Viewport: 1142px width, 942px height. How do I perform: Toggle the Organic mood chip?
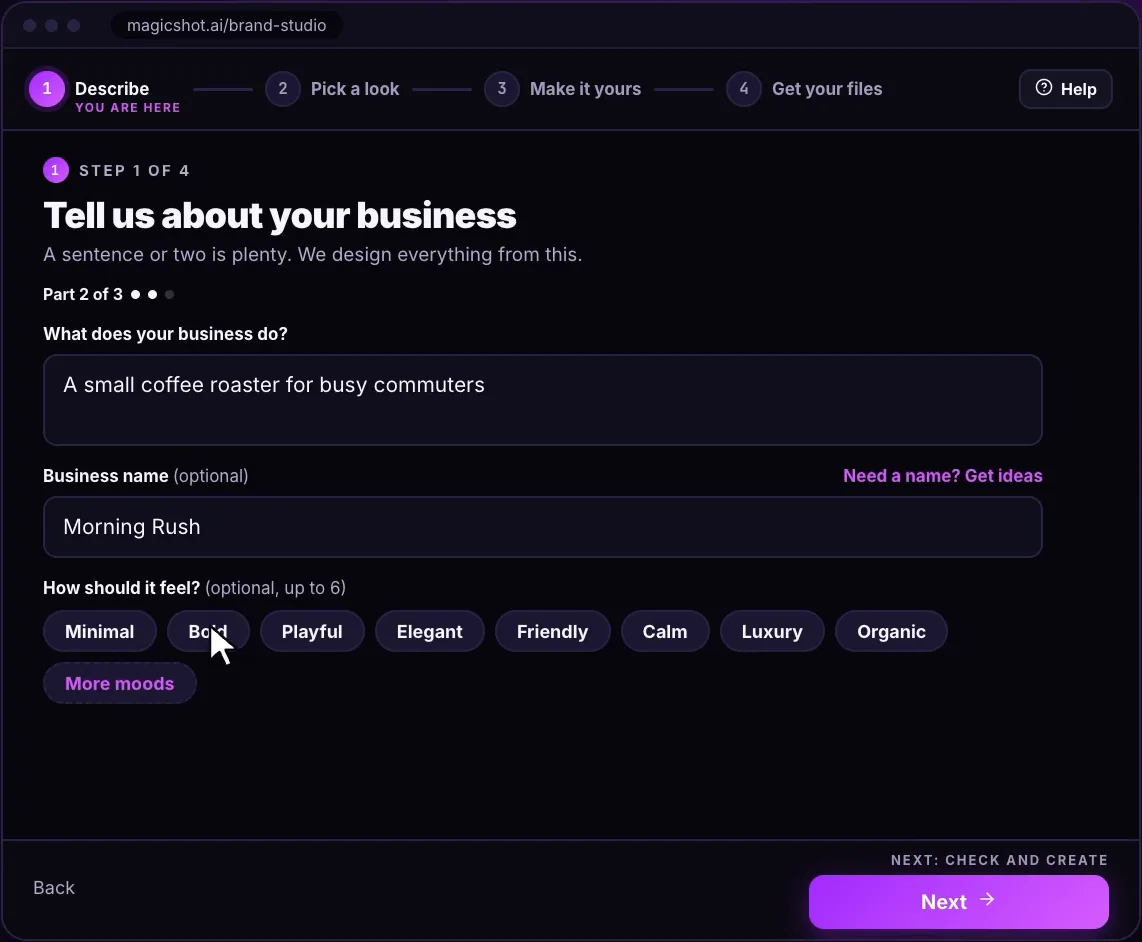(891, 632)
